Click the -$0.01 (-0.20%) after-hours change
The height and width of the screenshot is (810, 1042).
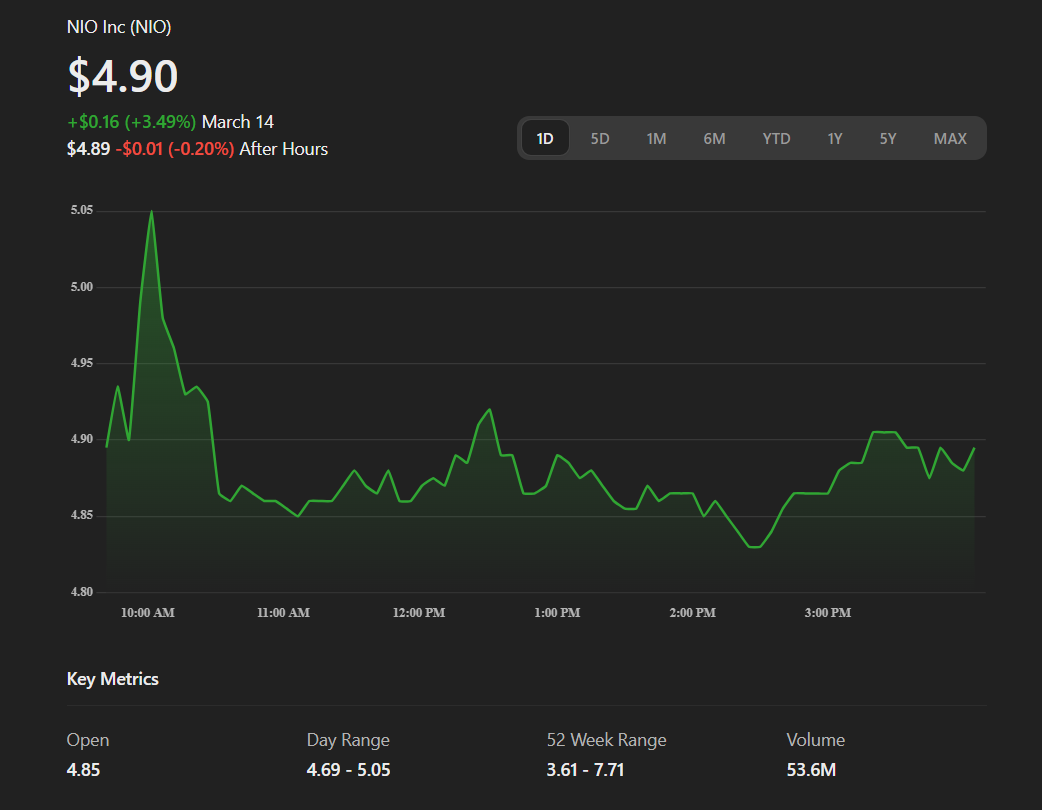pyautogui.click(x=175, y=149)
